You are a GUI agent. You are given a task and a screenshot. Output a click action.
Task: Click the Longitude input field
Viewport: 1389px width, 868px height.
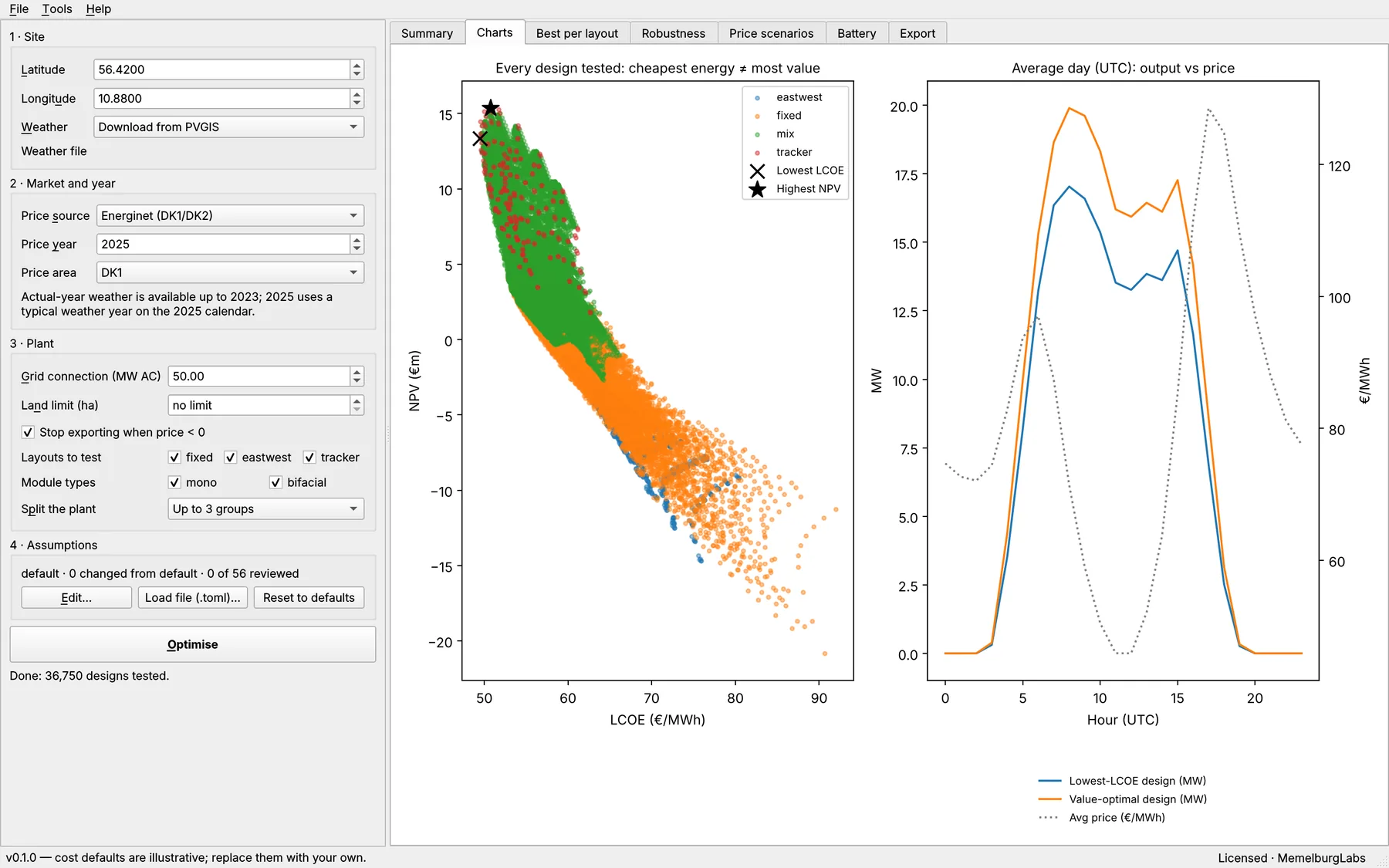221,99
